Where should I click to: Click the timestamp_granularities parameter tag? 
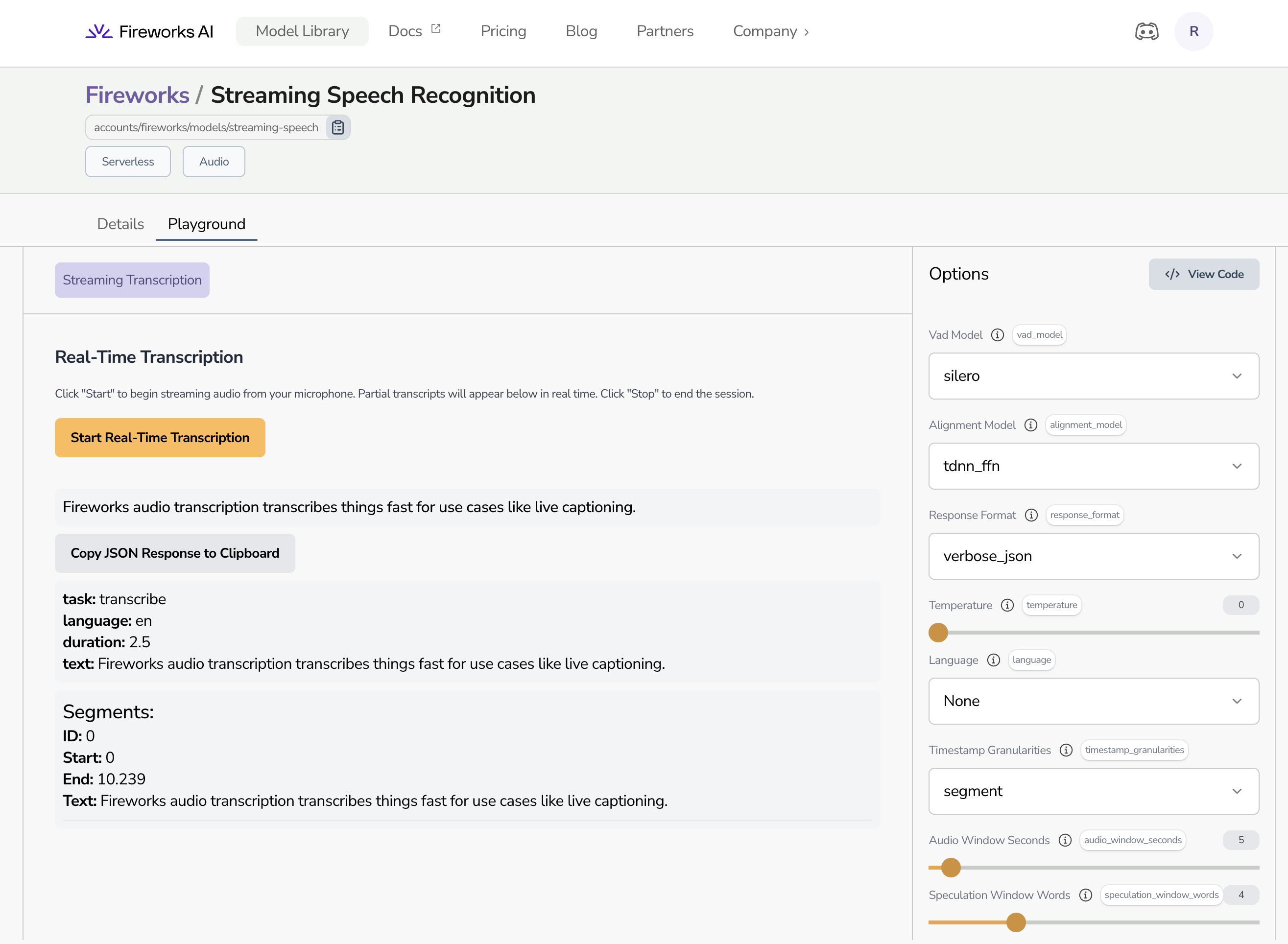pos(1135,750)
